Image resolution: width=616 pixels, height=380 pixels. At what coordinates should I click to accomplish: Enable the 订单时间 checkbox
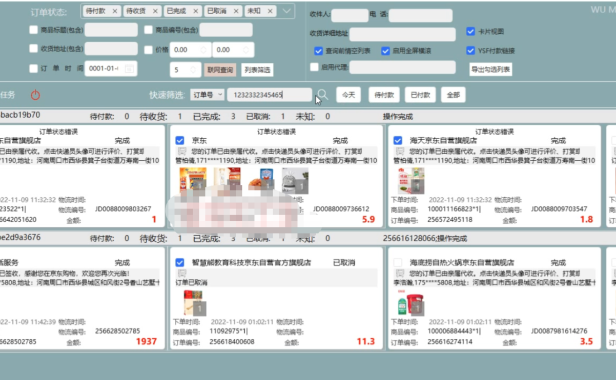(x=33, y=68)
